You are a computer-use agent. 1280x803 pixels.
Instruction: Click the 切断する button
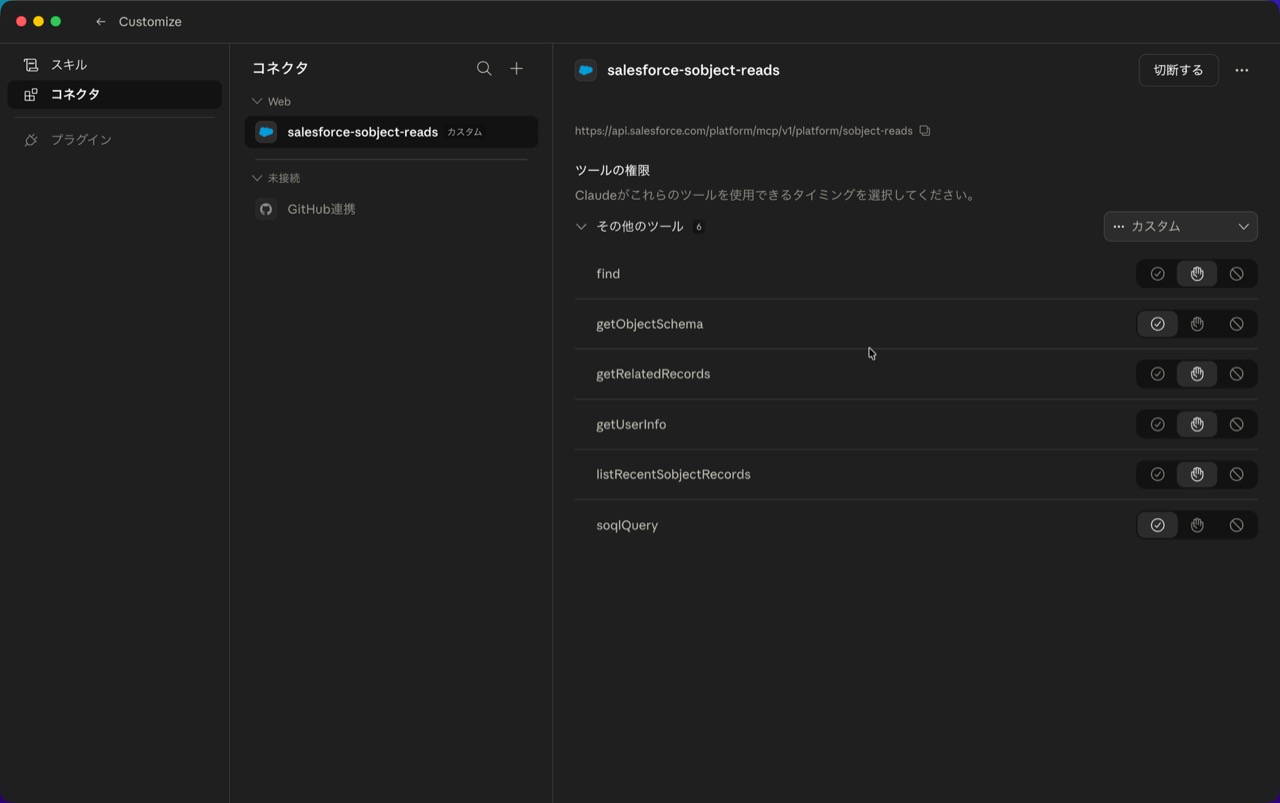[x=1178, y=70]
